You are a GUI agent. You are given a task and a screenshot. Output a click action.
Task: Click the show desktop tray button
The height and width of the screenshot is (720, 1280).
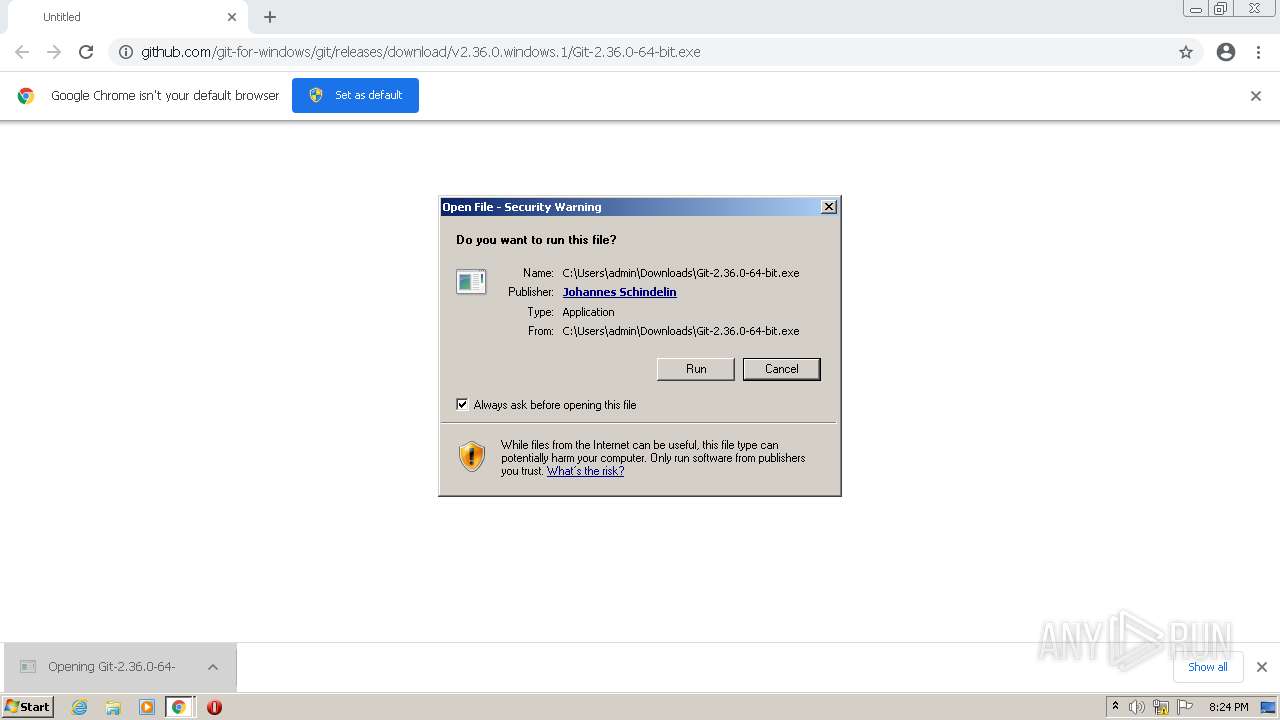point(1268,707)
